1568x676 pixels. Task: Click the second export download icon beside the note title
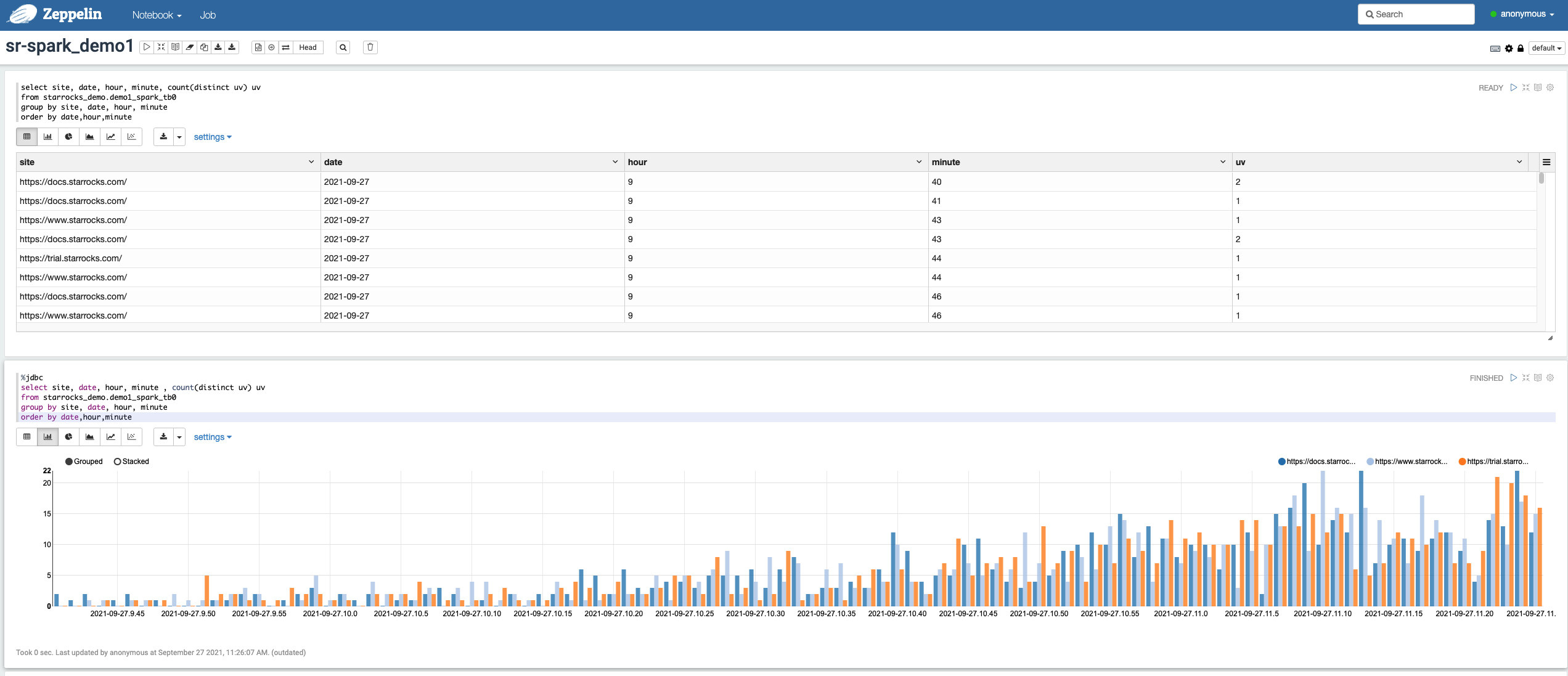point(232,47)
